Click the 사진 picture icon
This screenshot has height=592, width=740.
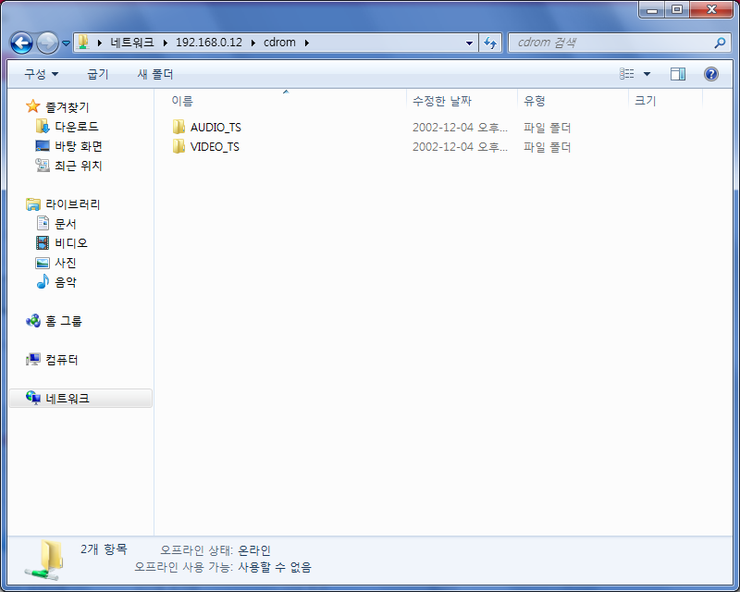42,262
